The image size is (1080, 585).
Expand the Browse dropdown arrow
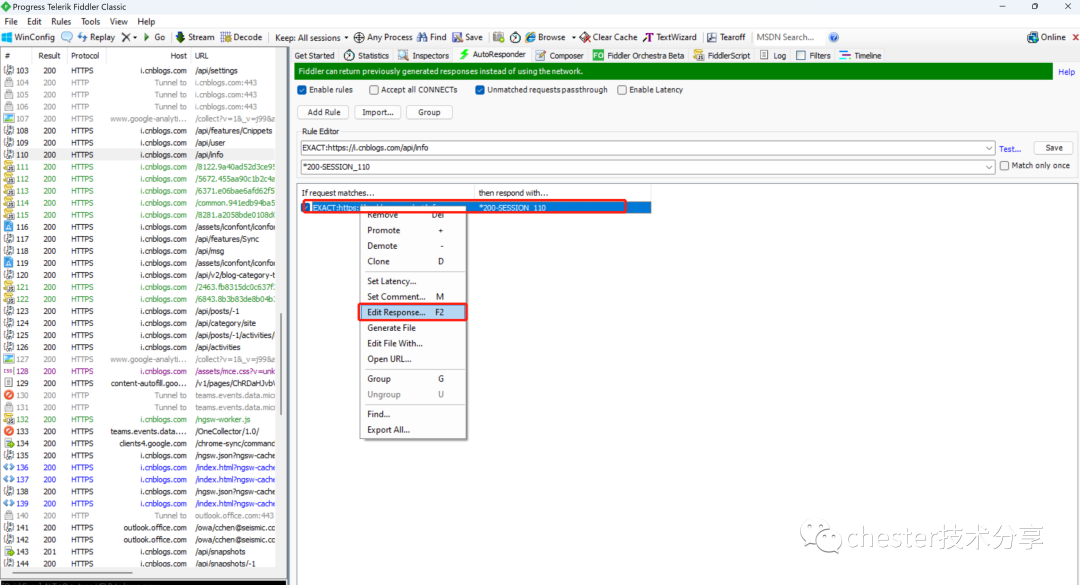[x=573, y=37]
